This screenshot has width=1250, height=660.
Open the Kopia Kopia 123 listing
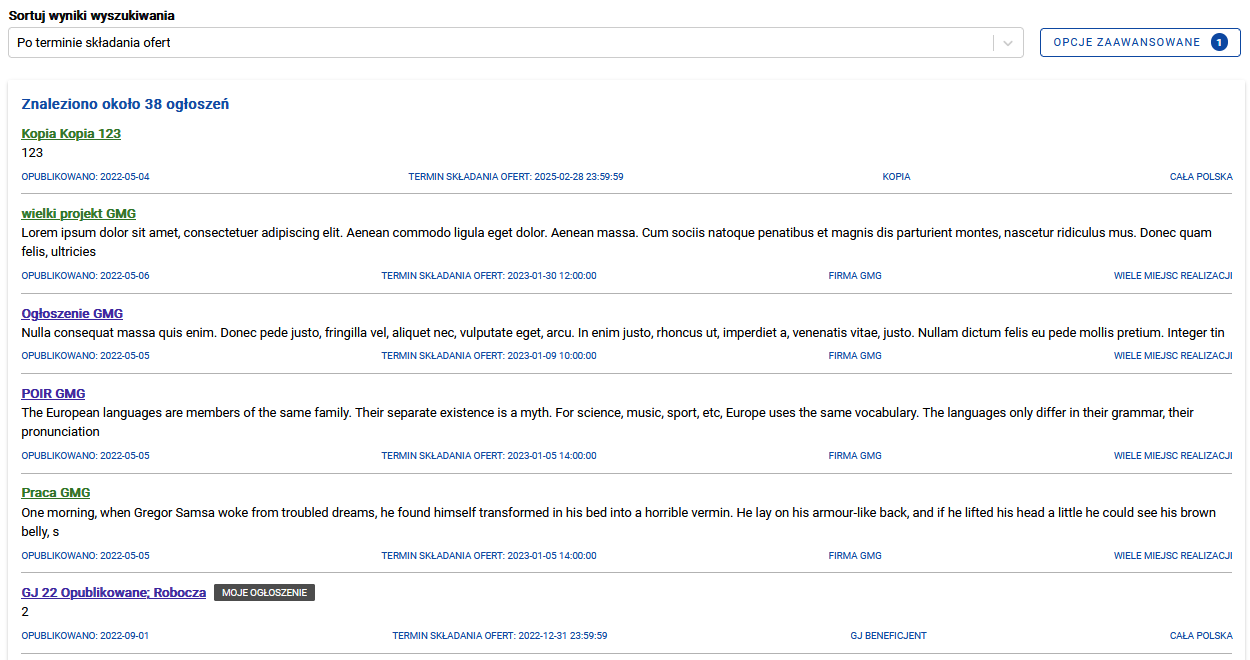pos(71,134)
